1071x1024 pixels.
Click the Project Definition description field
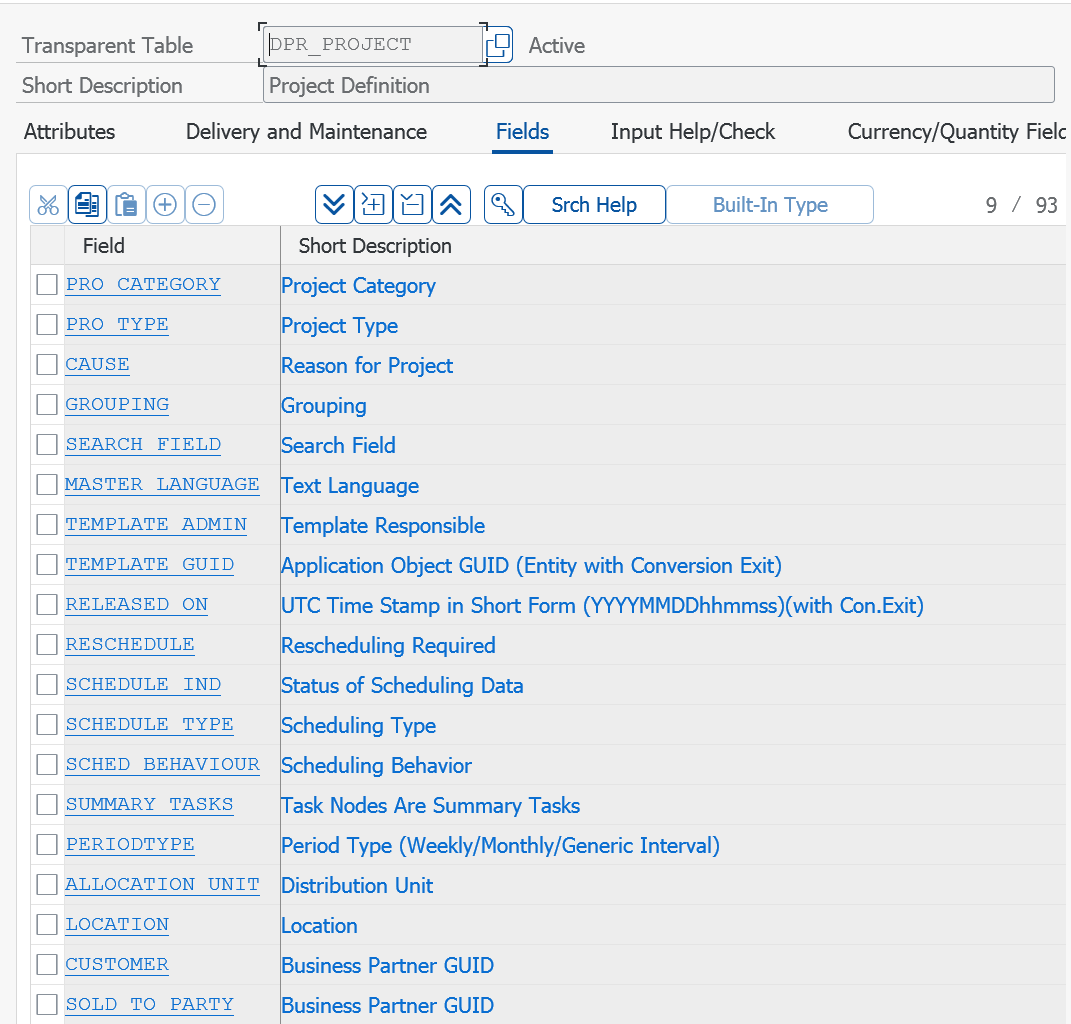click(658, 85)
